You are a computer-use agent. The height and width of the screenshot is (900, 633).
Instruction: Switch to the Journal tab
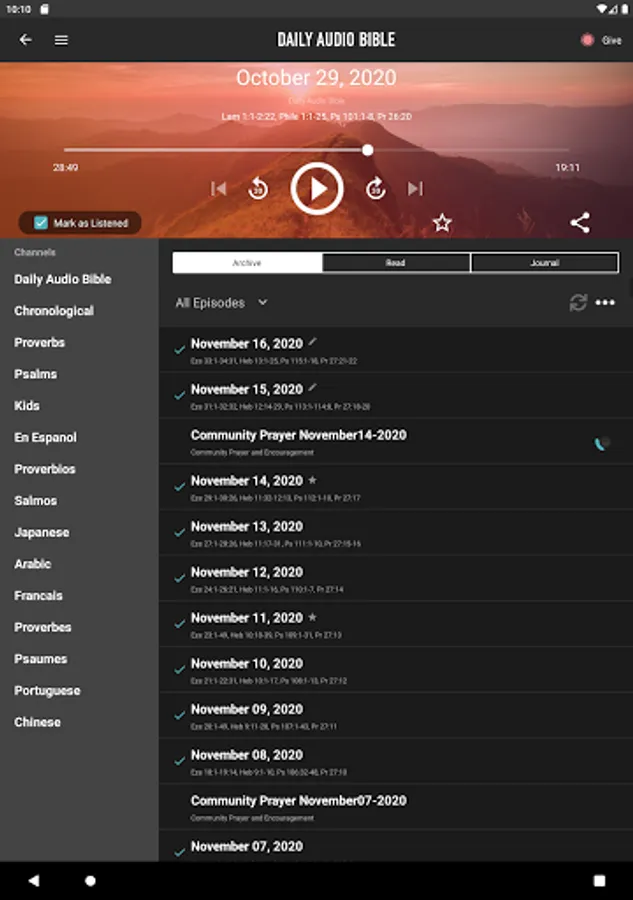[545, 263]
